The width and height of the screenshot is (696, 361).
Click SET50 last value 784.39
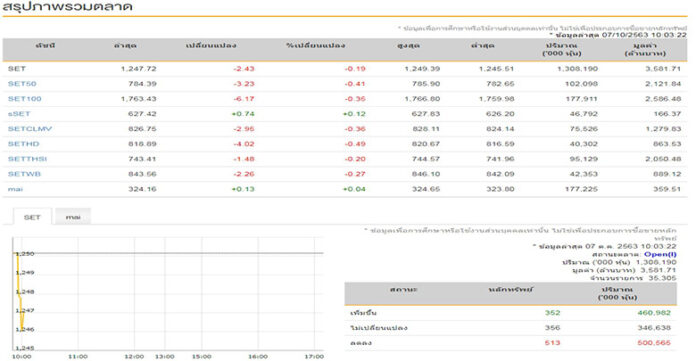142,83
